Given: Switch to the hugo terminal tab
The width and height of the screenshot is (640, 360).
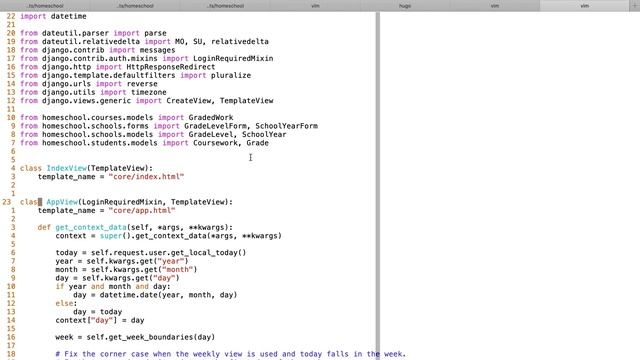Looking at the screenshot, I should (x=405, y=6).
